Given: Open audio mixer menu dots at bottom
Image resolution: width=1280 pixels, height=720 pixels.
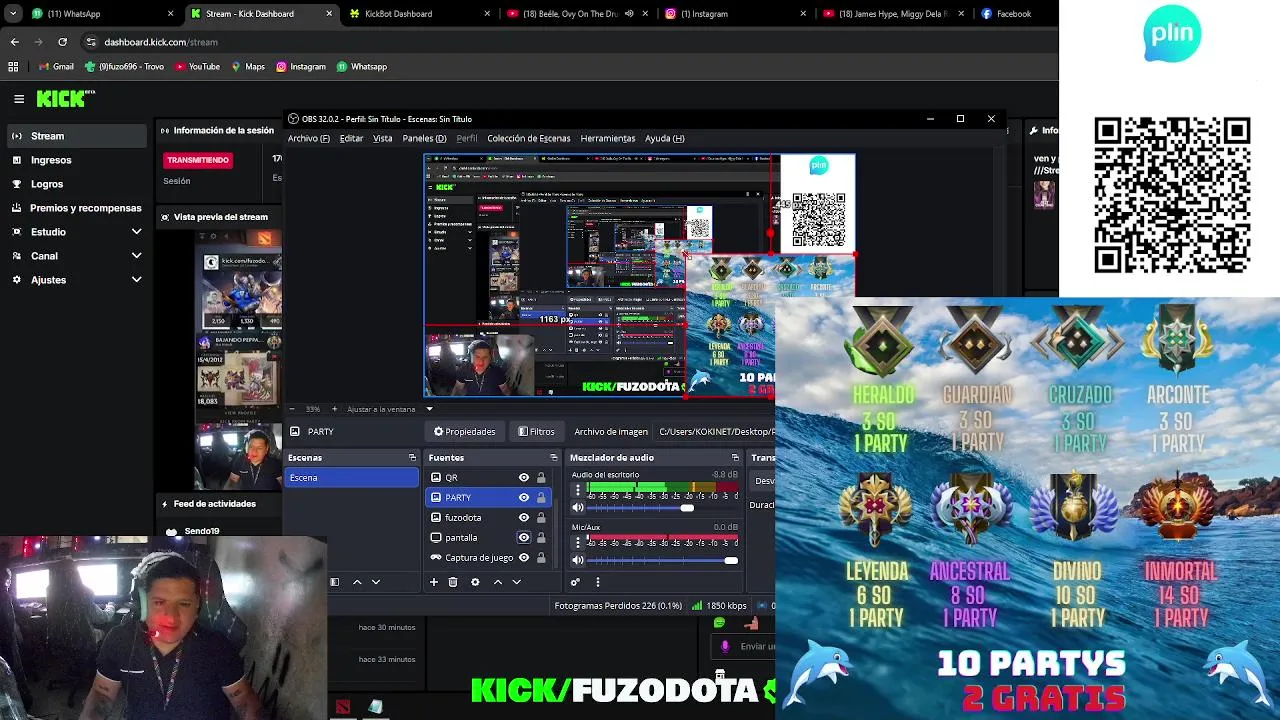Looking at the screenshot, I should (597, 582).
